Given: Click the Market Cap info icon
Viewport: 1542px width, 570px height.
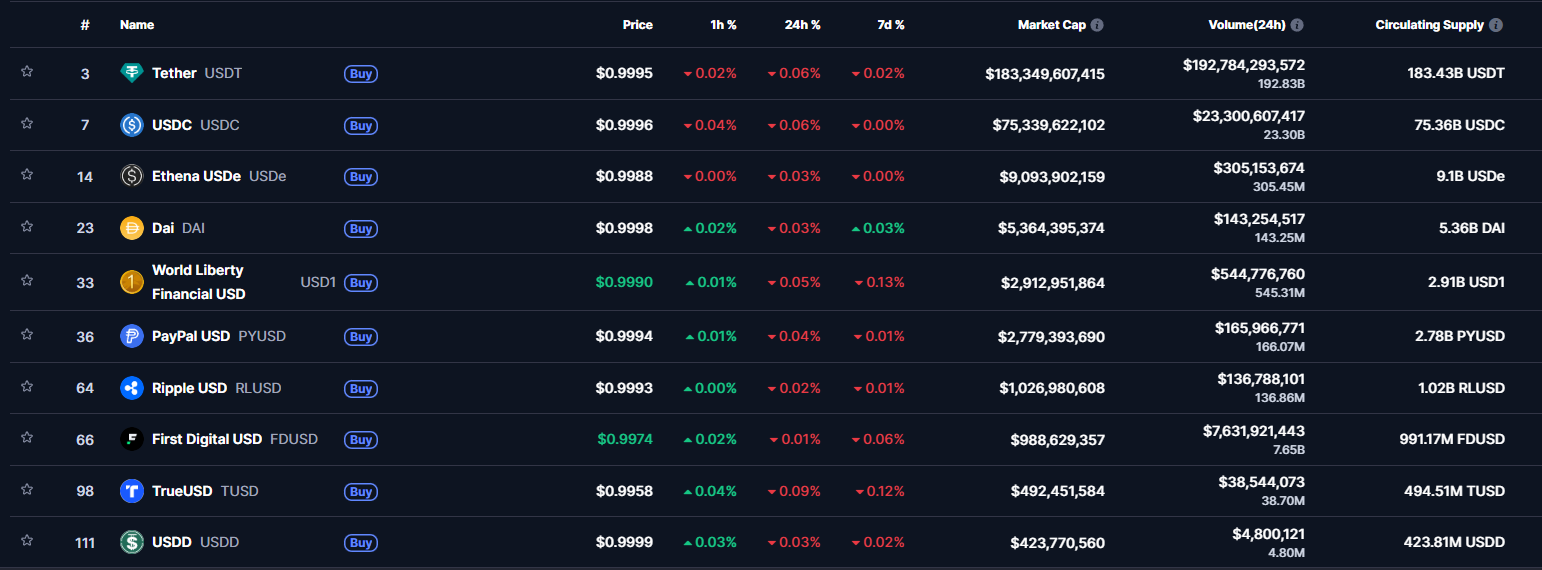Looking at the screenshot, I should coord(1097,25).
